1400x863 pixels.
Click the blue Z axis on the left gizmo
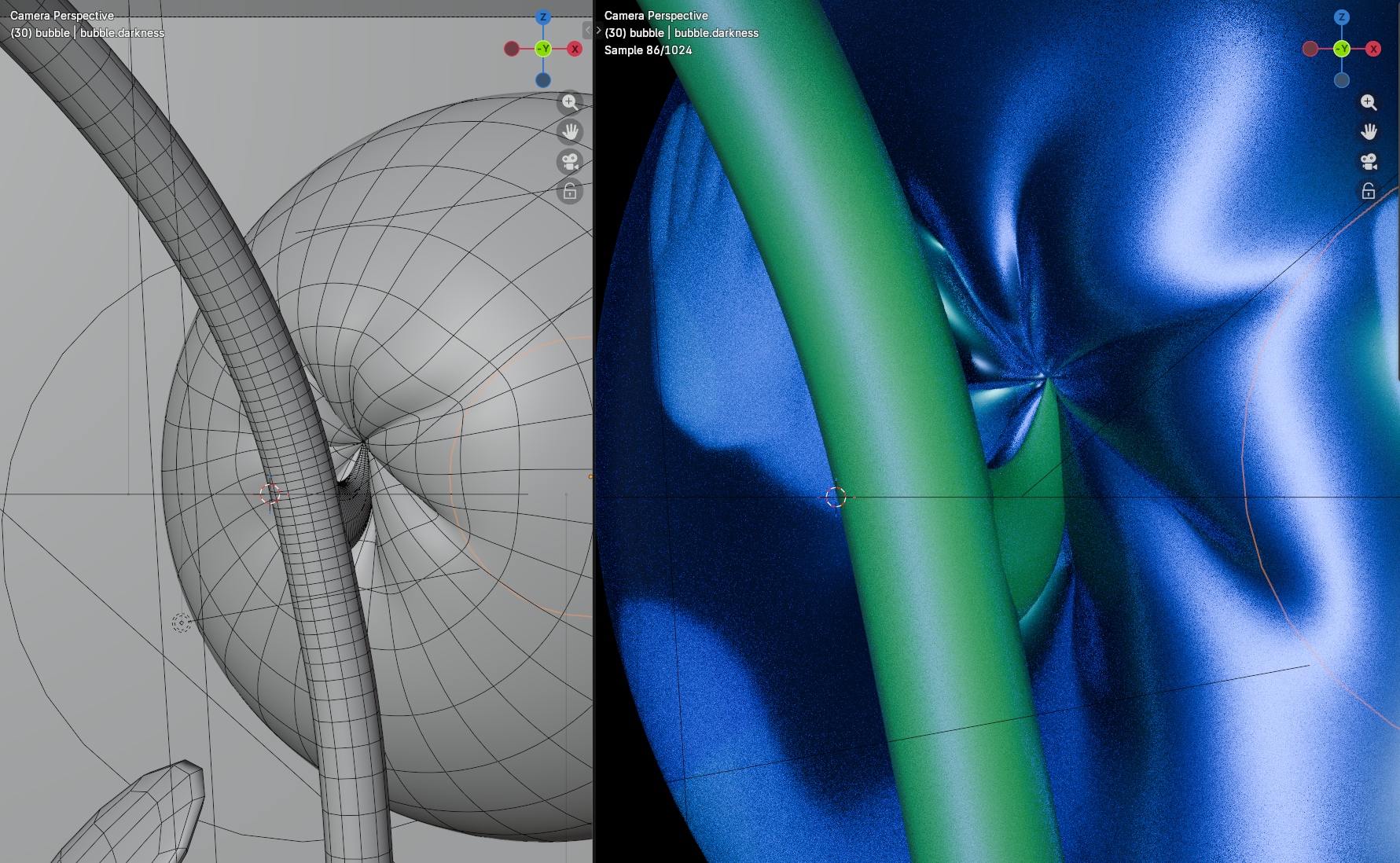(x=543, y=17)
